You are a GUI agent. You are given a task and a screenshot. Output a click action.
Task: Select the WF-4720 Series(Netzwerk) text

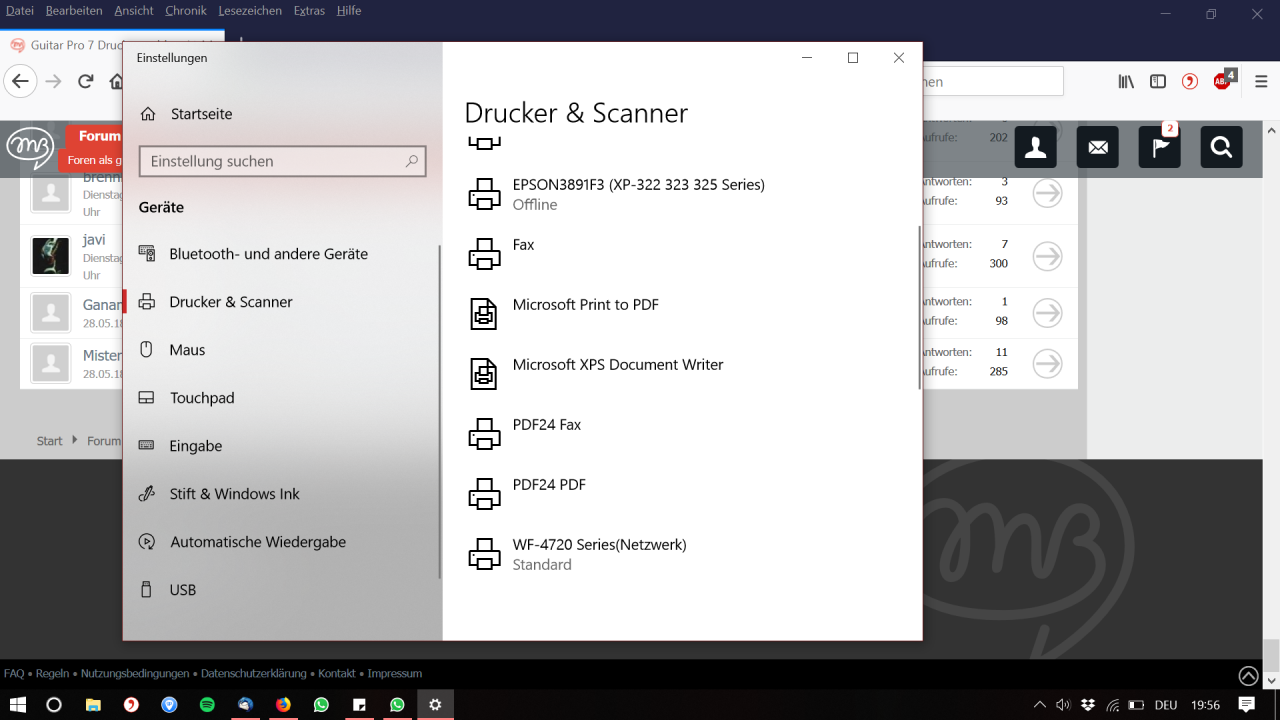click(x=600, y=545)
